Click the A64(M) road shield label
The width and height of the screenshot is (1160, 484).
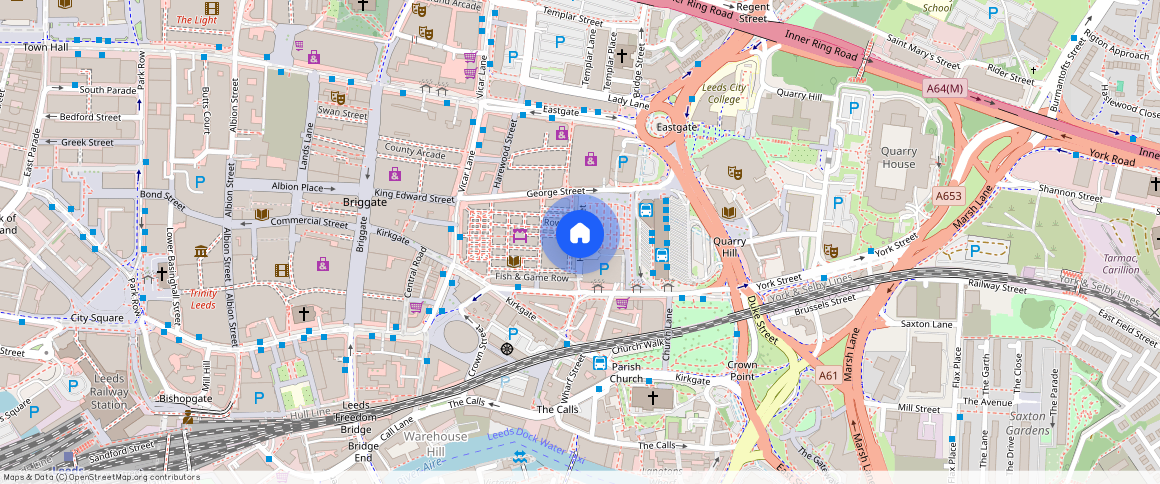click(944, 89)
